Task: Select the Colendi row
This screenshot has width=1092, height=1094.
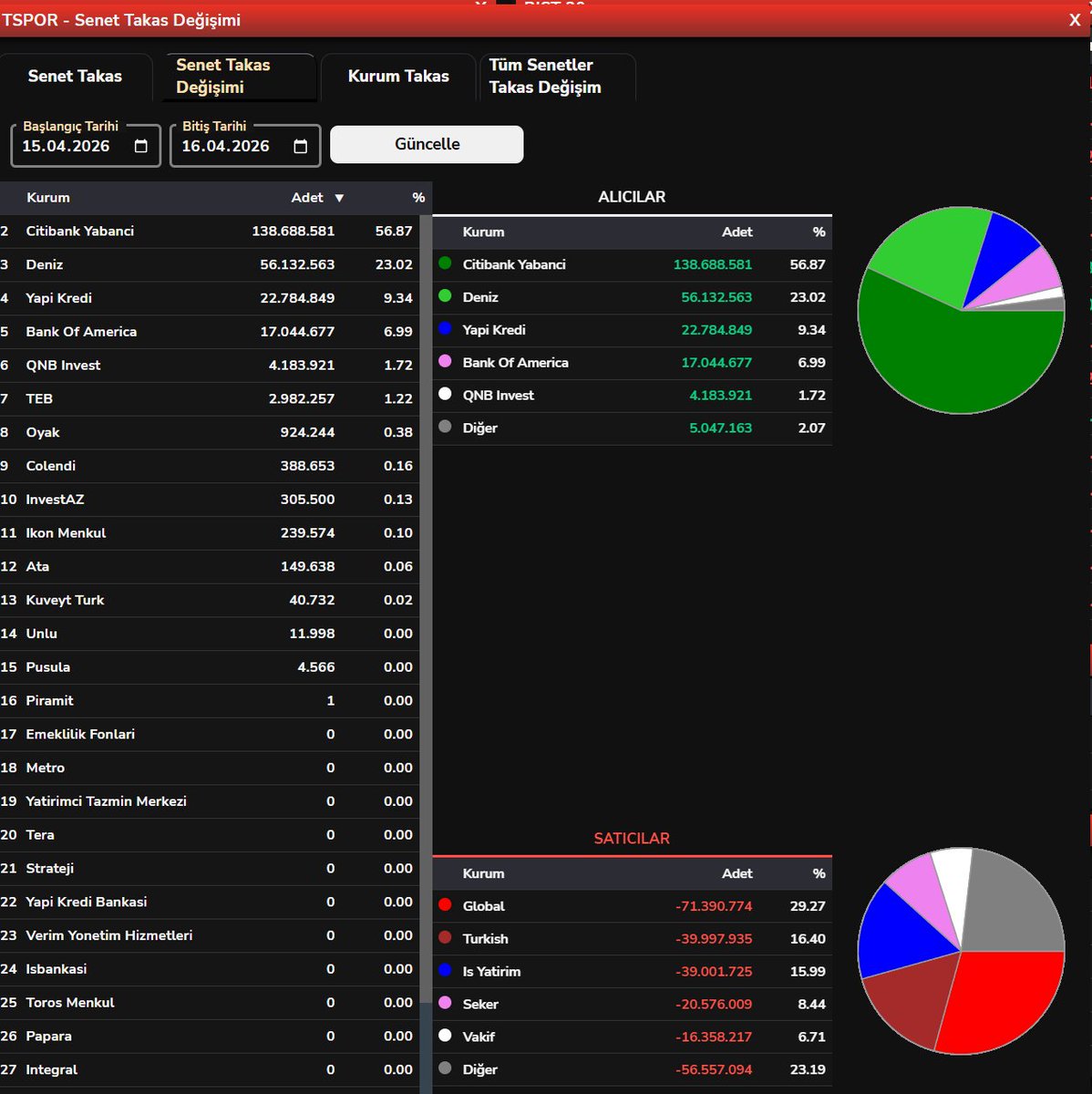Action: pos(210,466)
